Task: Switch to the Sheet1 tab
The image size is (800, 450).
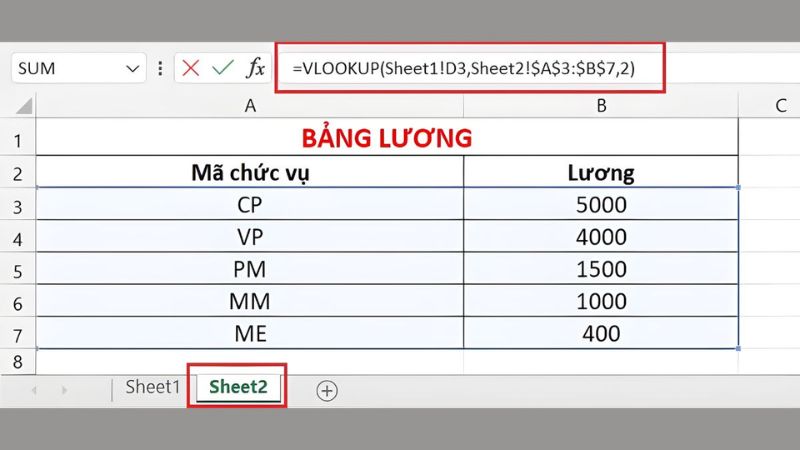Action: tap(153, 387)
